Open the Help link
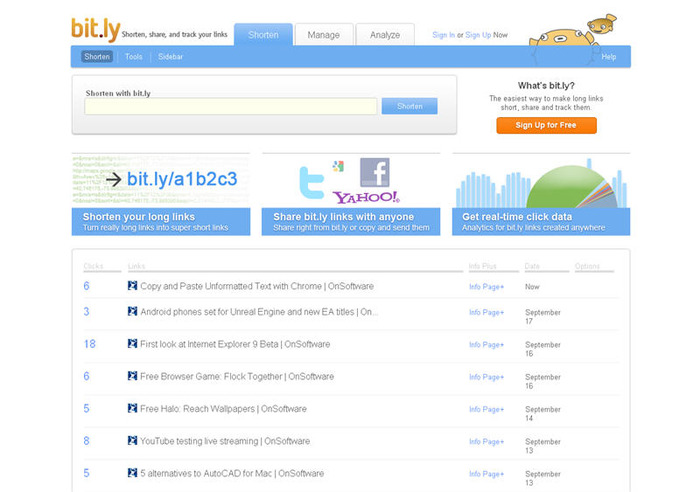 coord(608,57)
